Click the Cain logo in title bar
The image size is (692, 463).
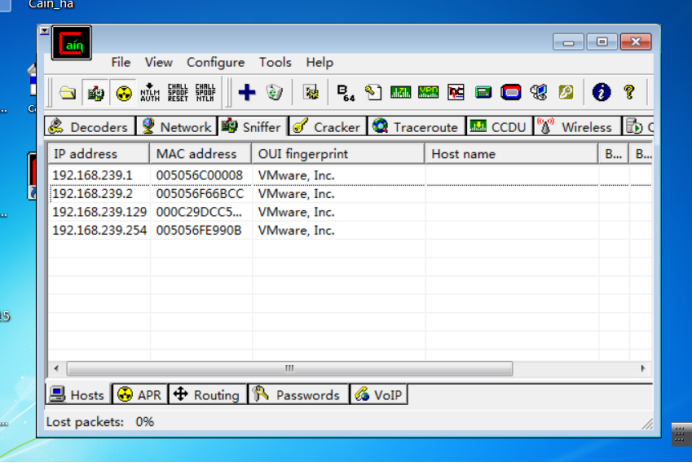coord(71,43)
